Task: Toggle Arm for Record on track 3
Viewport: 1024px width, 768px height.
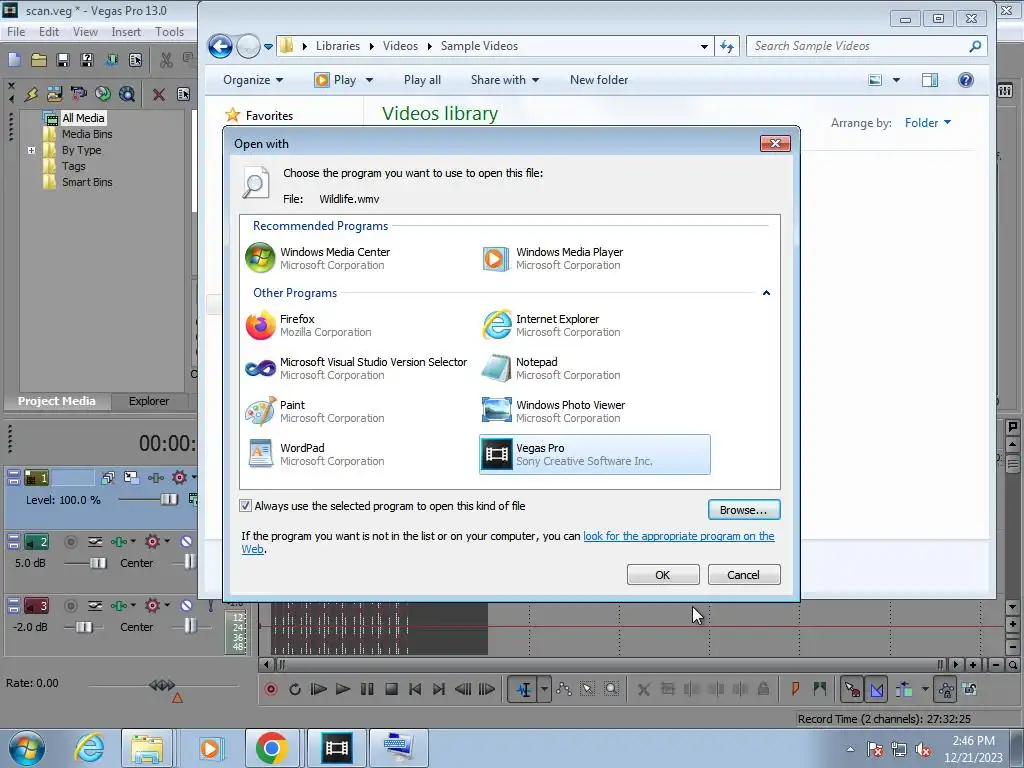Action: (x=71, y=605)
